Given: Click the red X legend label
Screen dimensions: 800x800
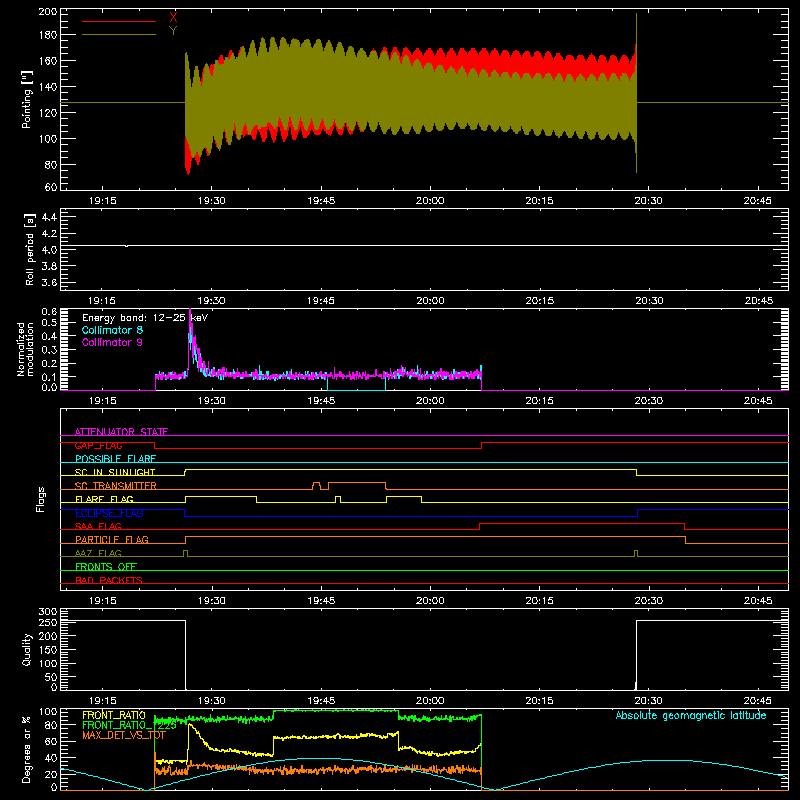Looking at the screenshot, I should click(173, 17).
